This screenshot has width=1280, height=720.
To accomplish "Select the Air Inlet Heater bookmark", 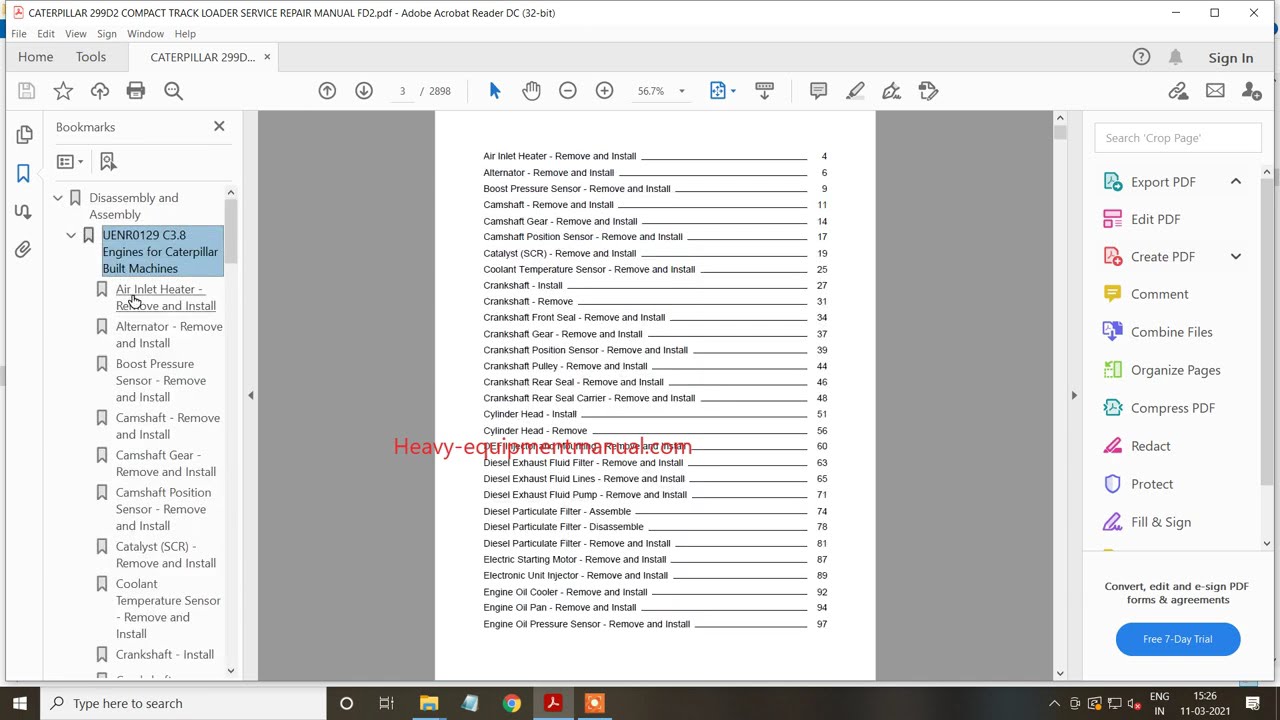I will point(165,298).
